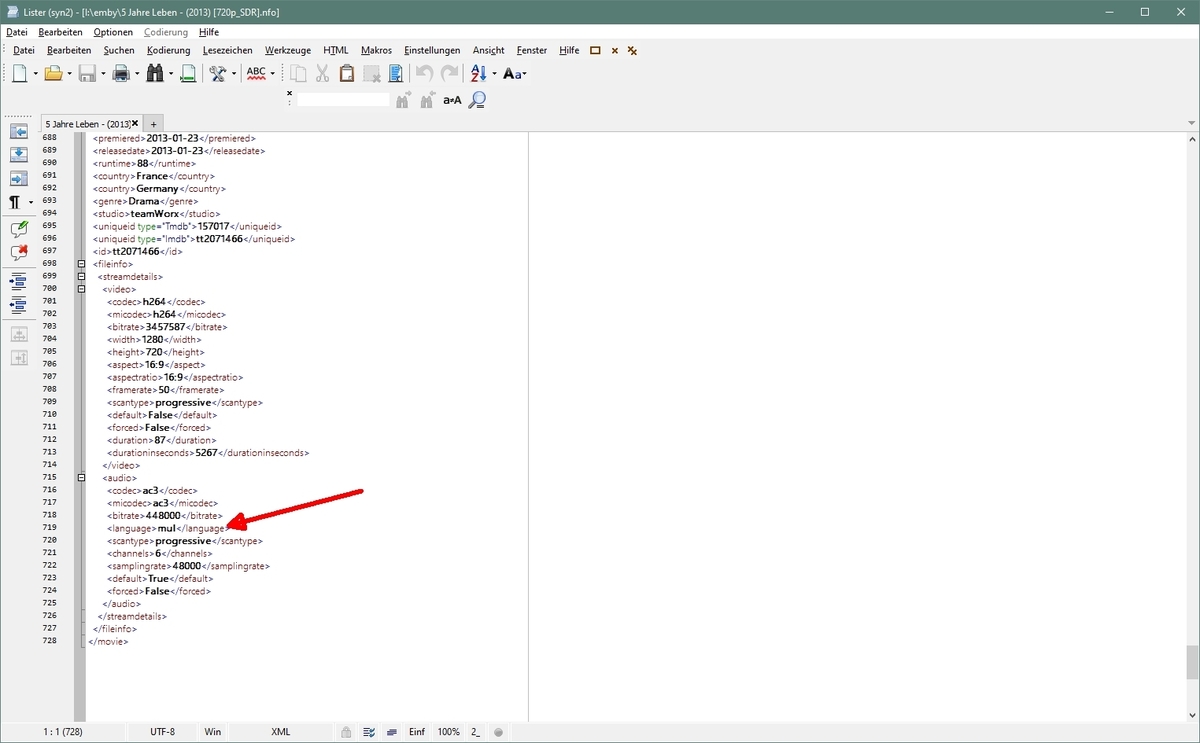Collapse the audio node on line 715
The height and width of the screenshot is (743, 1200).
(x=81, y=478)
